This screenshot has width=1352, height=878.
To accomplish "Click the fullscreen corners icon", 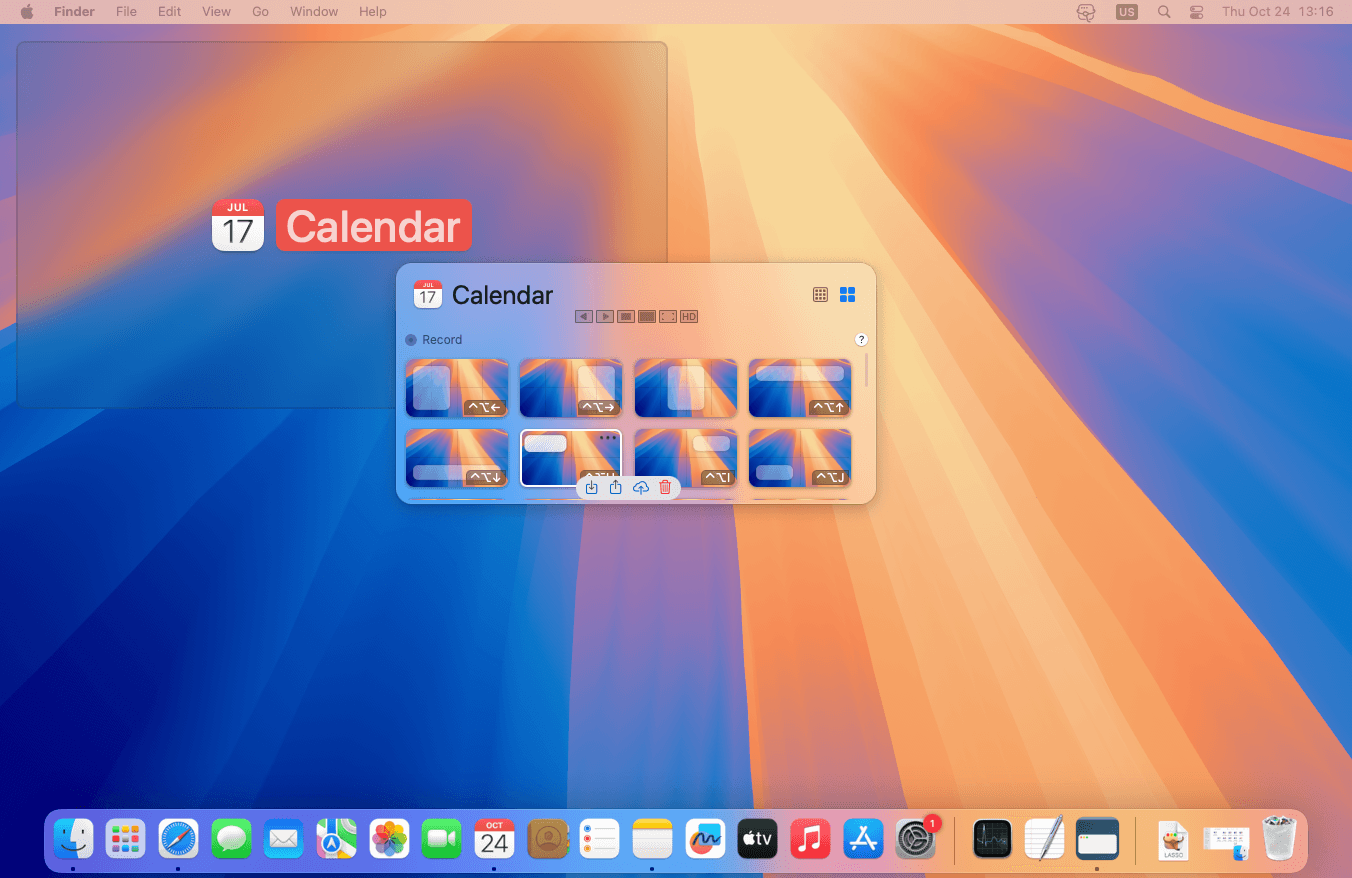I will click(668, 316).
